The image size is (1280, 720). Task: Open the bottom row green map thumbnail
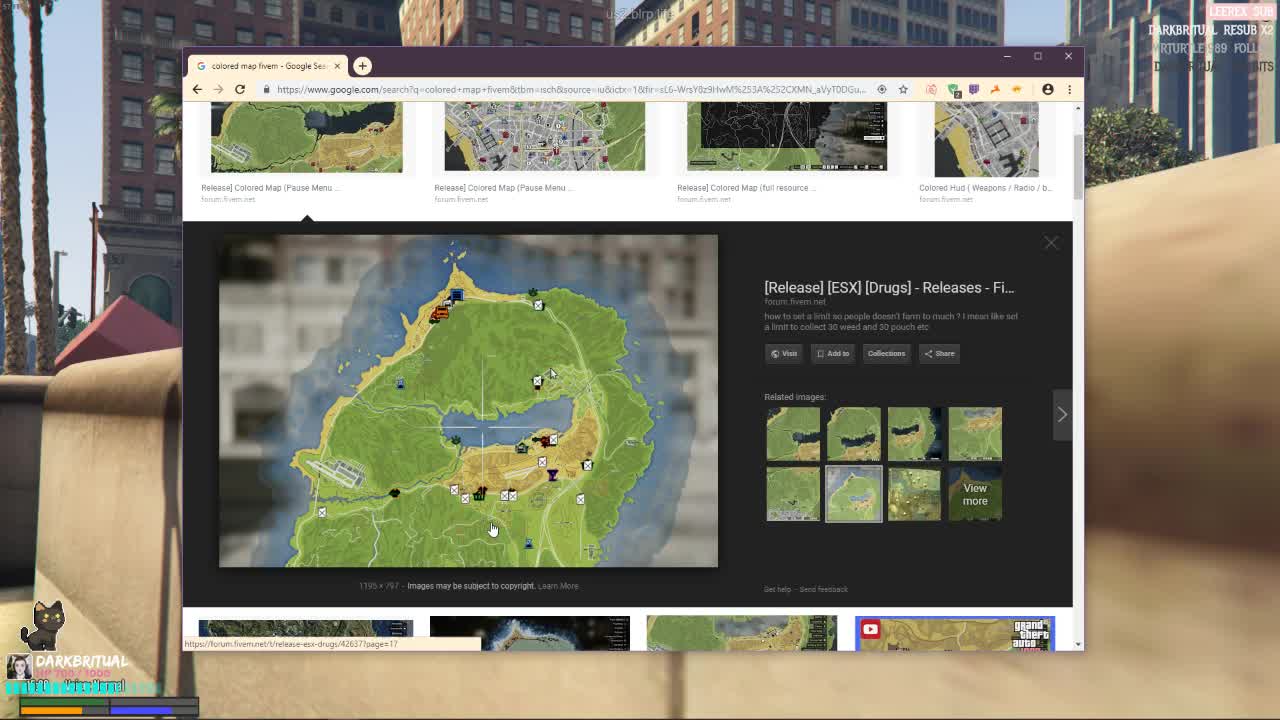[x=741, y=634]
